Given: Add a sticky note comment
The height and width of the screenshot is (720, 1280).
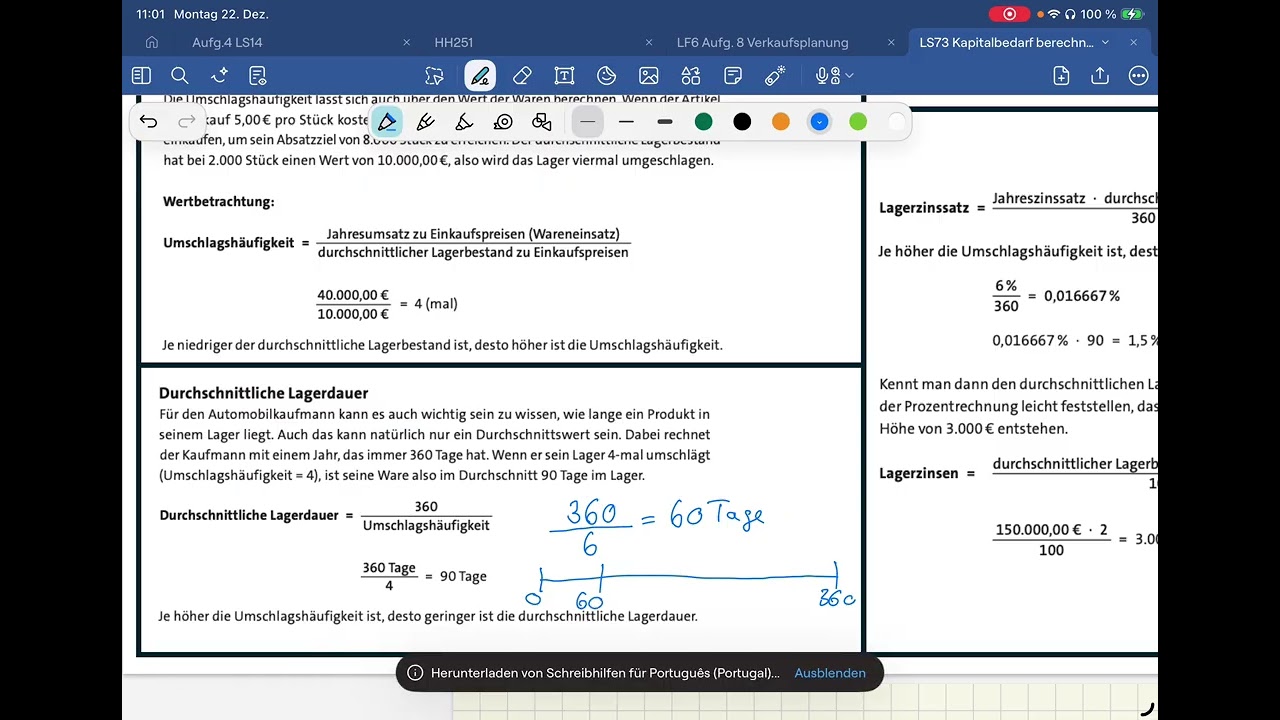Looking at the screenshot, I should tap(733, 76).
